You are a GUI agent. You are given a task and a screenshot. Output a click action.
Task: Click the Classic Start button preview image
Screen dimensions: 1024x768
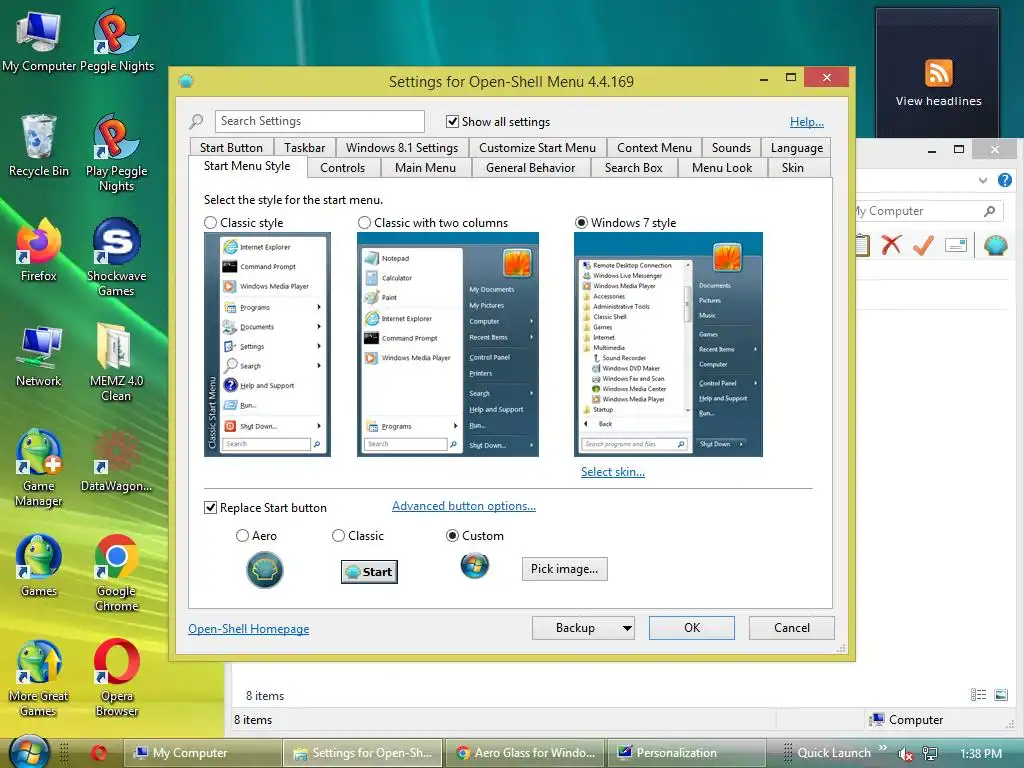(369, 571)
